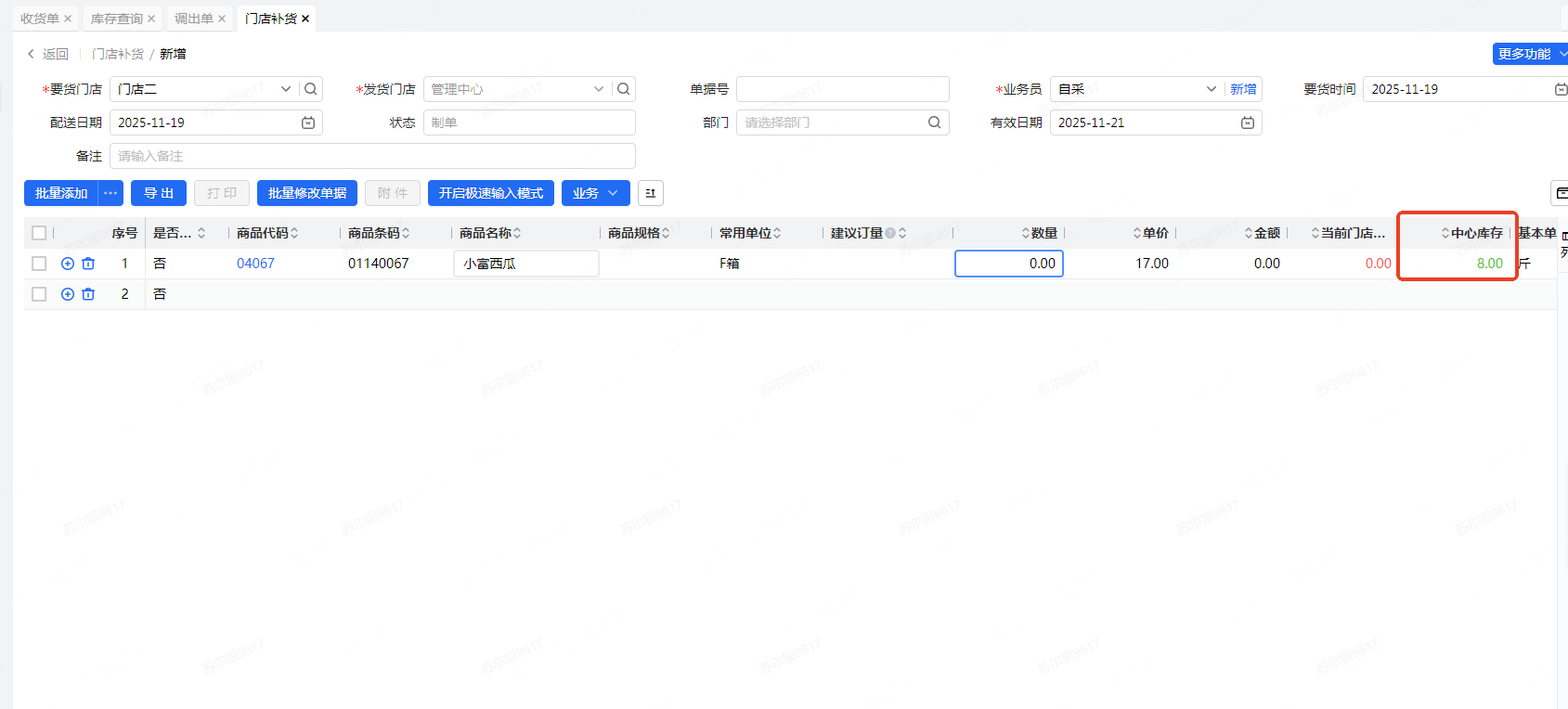The image size is (1568, 709).
Task: Sort by 是否 column
Action: [x=201, y=233]
